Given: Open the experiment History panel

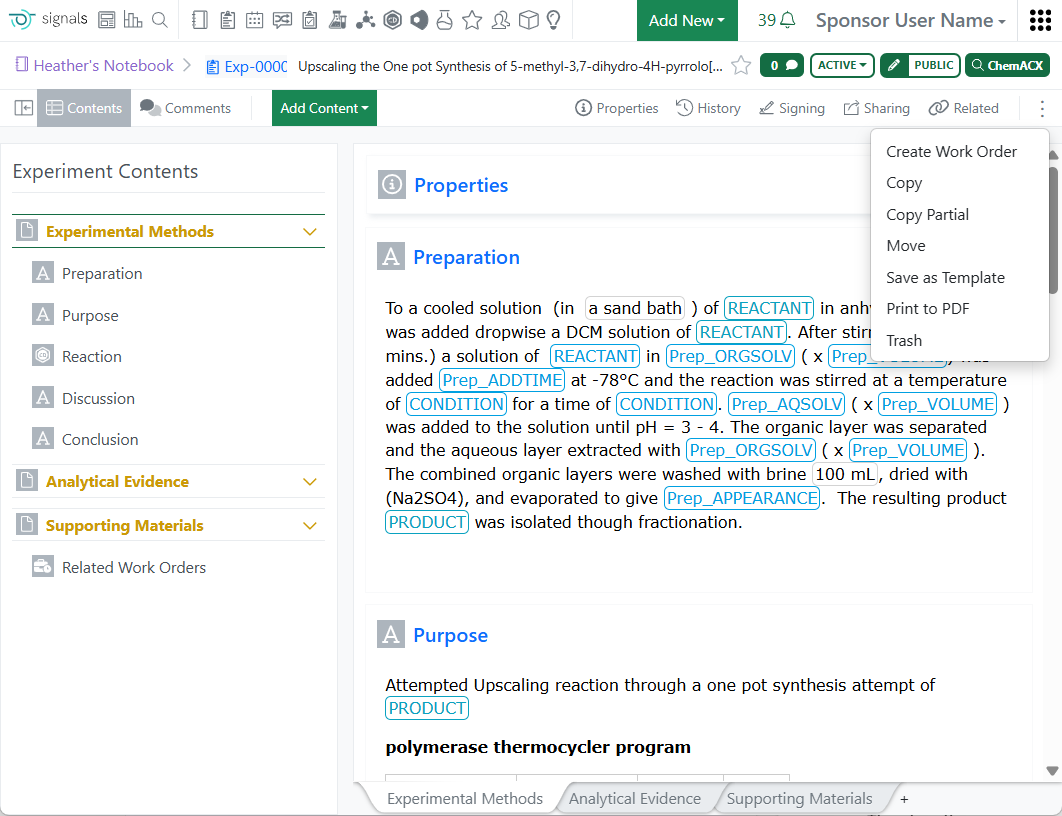Looking at the screenshot, I should tap(708, 108).
